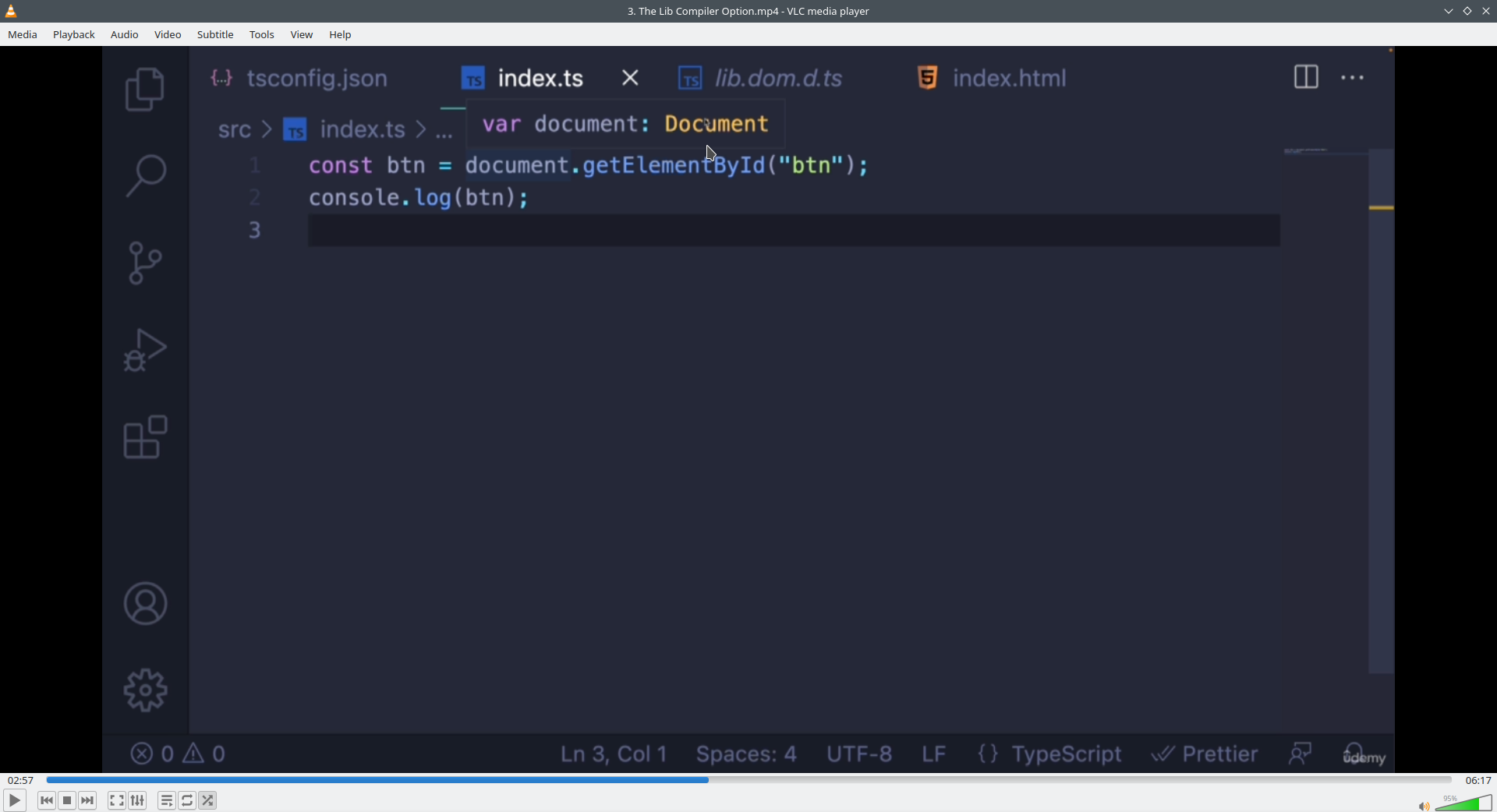Click the getElementById method in code

click(x=674, y=165)
